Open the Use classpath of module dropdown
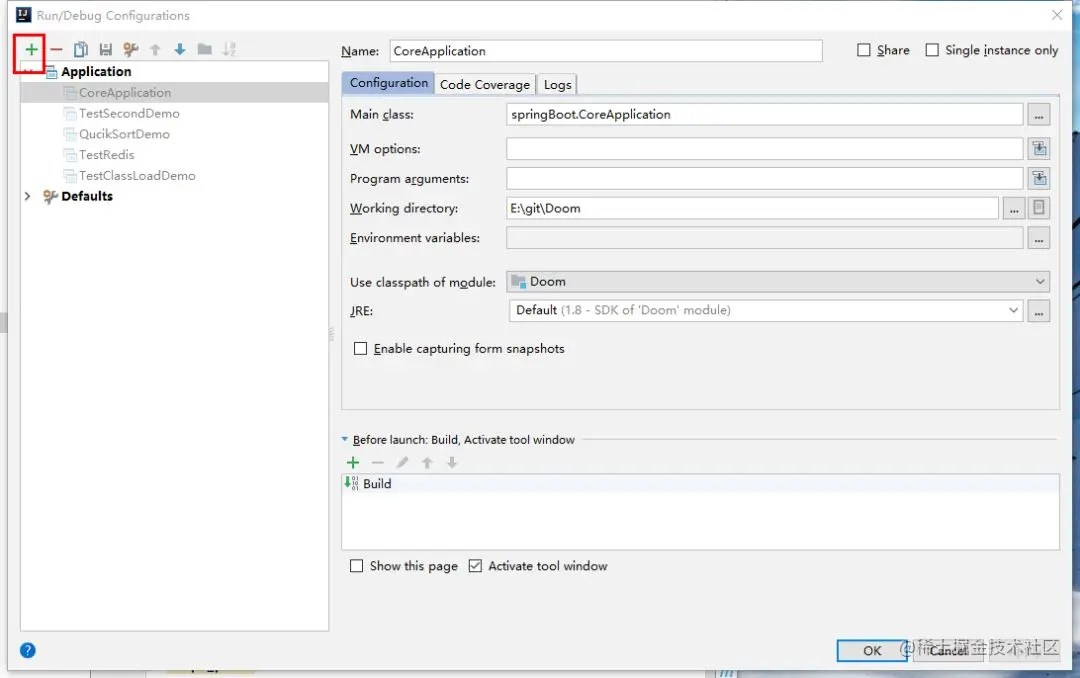 pos(778,282)
